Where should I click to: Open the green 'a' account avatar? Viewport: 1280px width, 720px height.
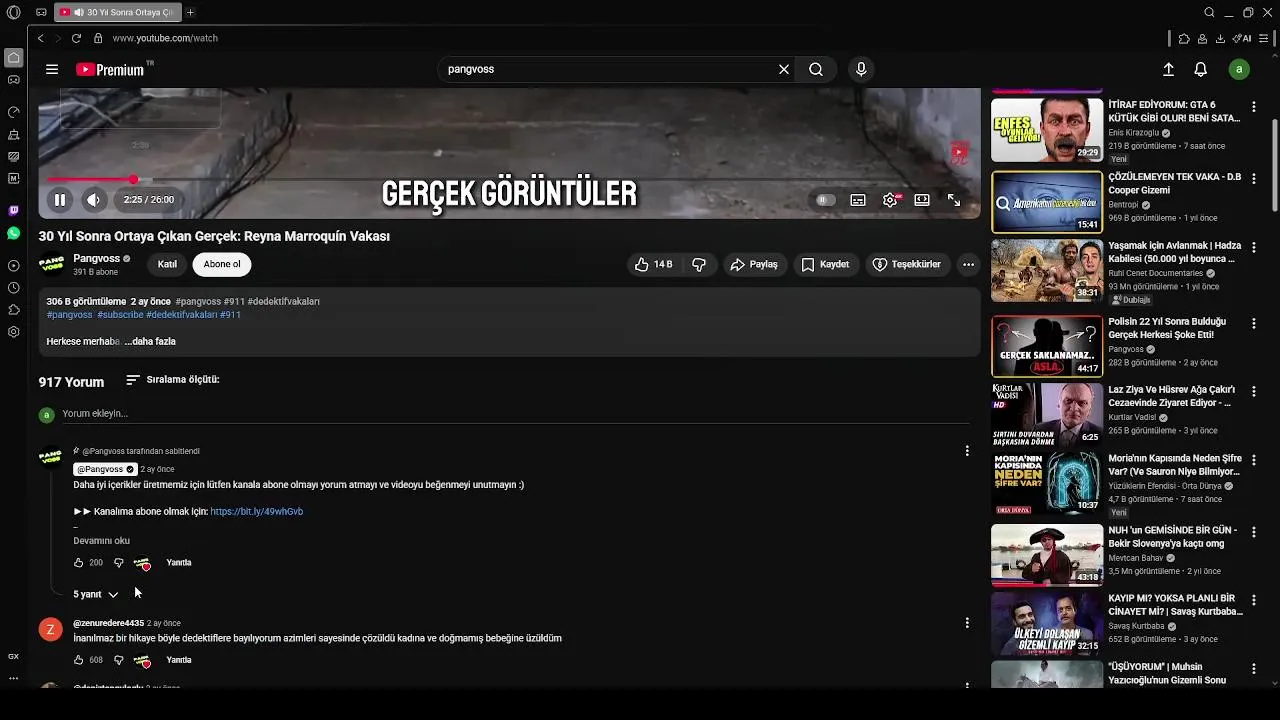pyautogui.click(x=1239, y=69)
